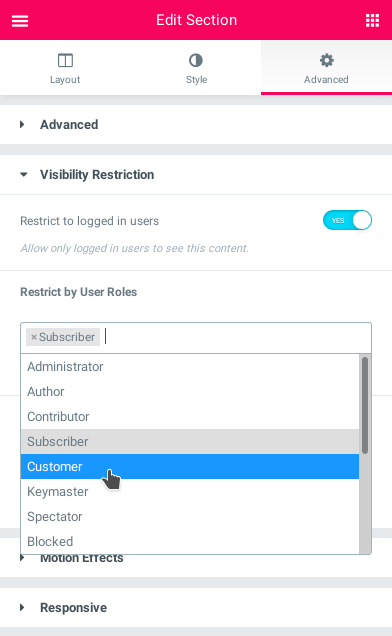This screenshot has height=636, width=392.
Task: Pick the Author role option
Action: pyautogui.click(x=190, y=391)
